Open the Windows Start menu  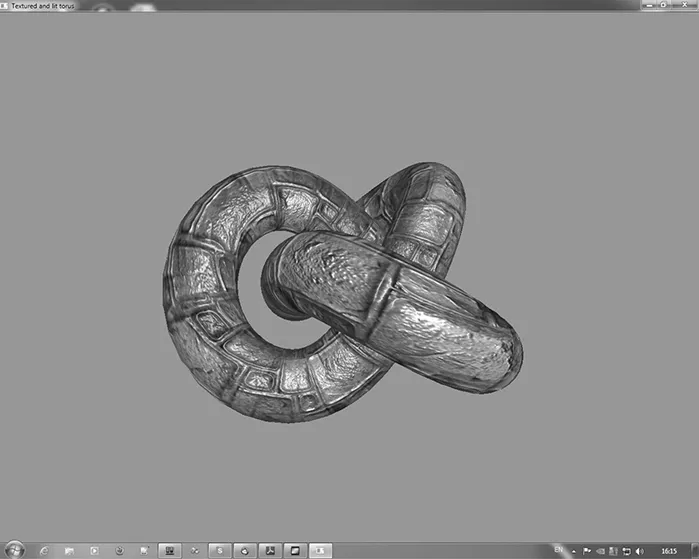(x=15, y=550)
